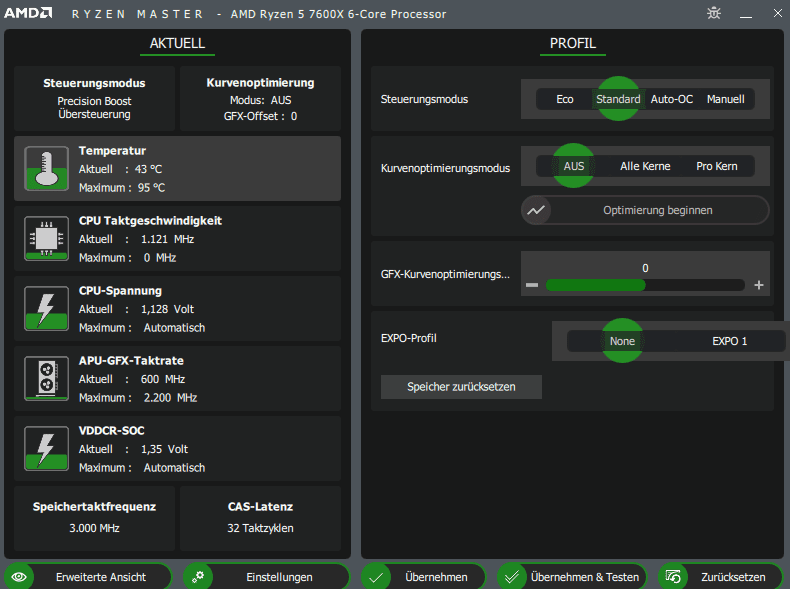Click the GFX-Kurvenoptimierung slider bar
Screen dimensions: 790x589
[x=645, y=285]
